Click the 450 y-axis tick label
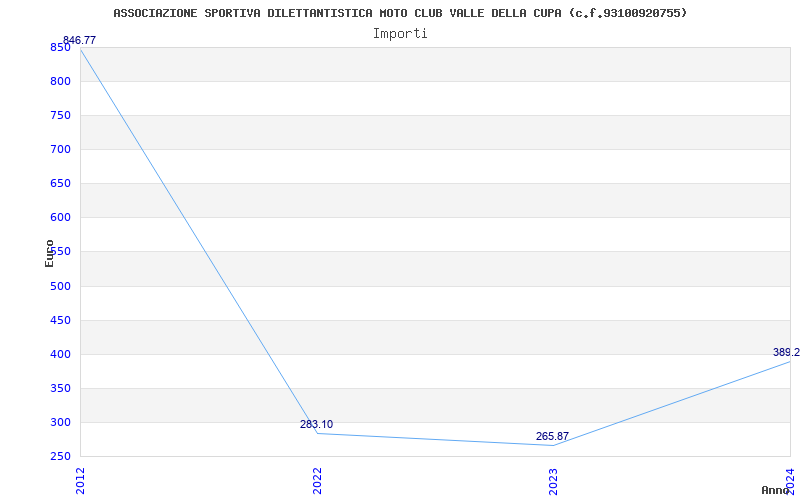 click(60, 320)
